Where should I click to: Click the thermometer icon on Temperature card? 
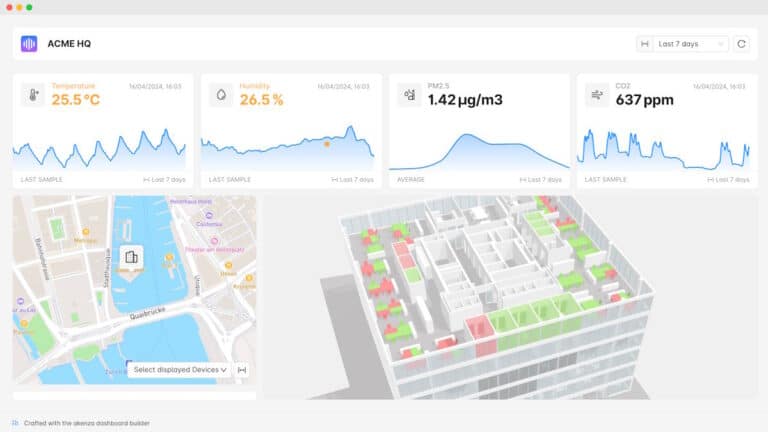click(33, 95)
